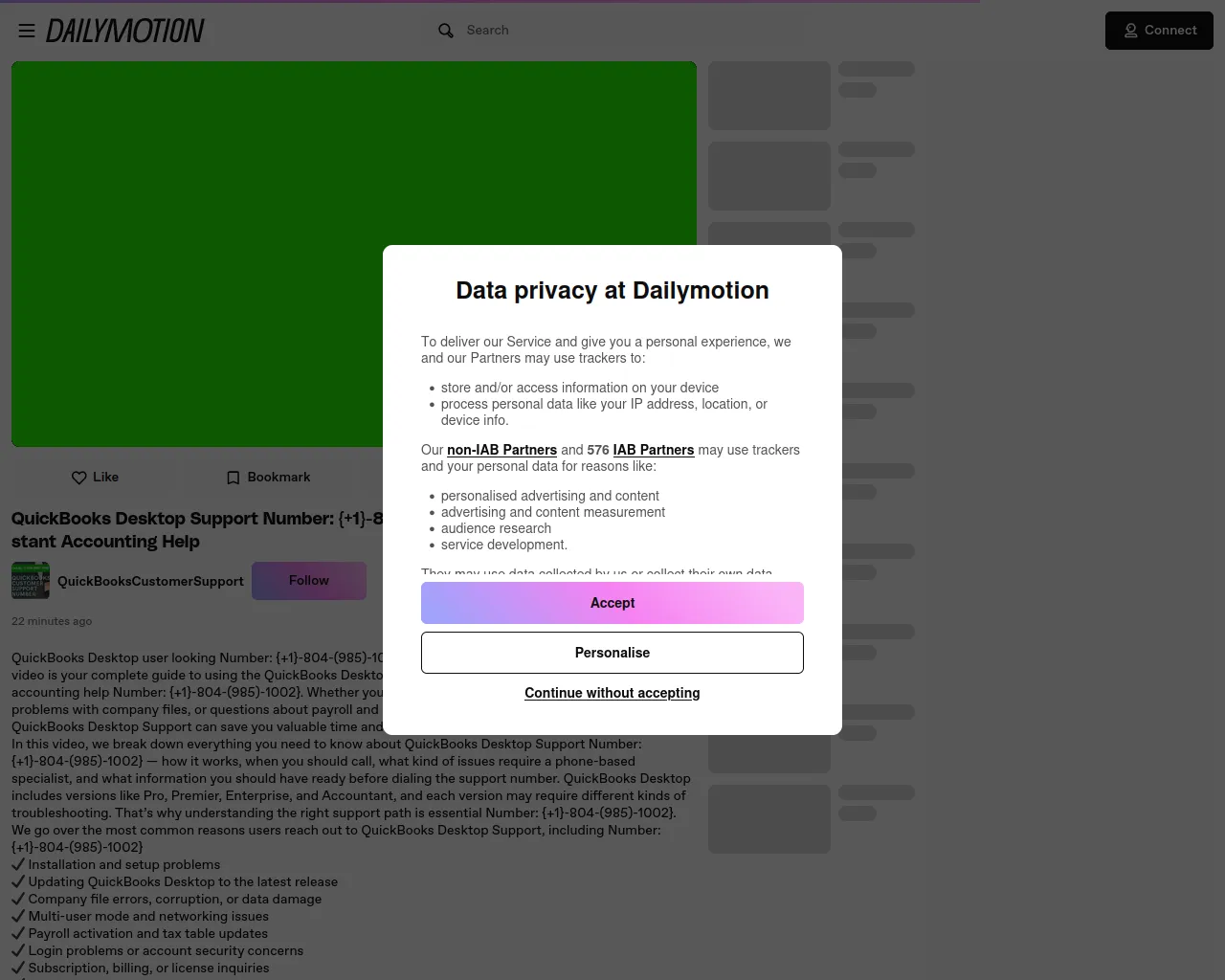Click the '22 minutes ago' timestamp
This screenshot has height=980, width=1225.
click(x=52, y=621)
